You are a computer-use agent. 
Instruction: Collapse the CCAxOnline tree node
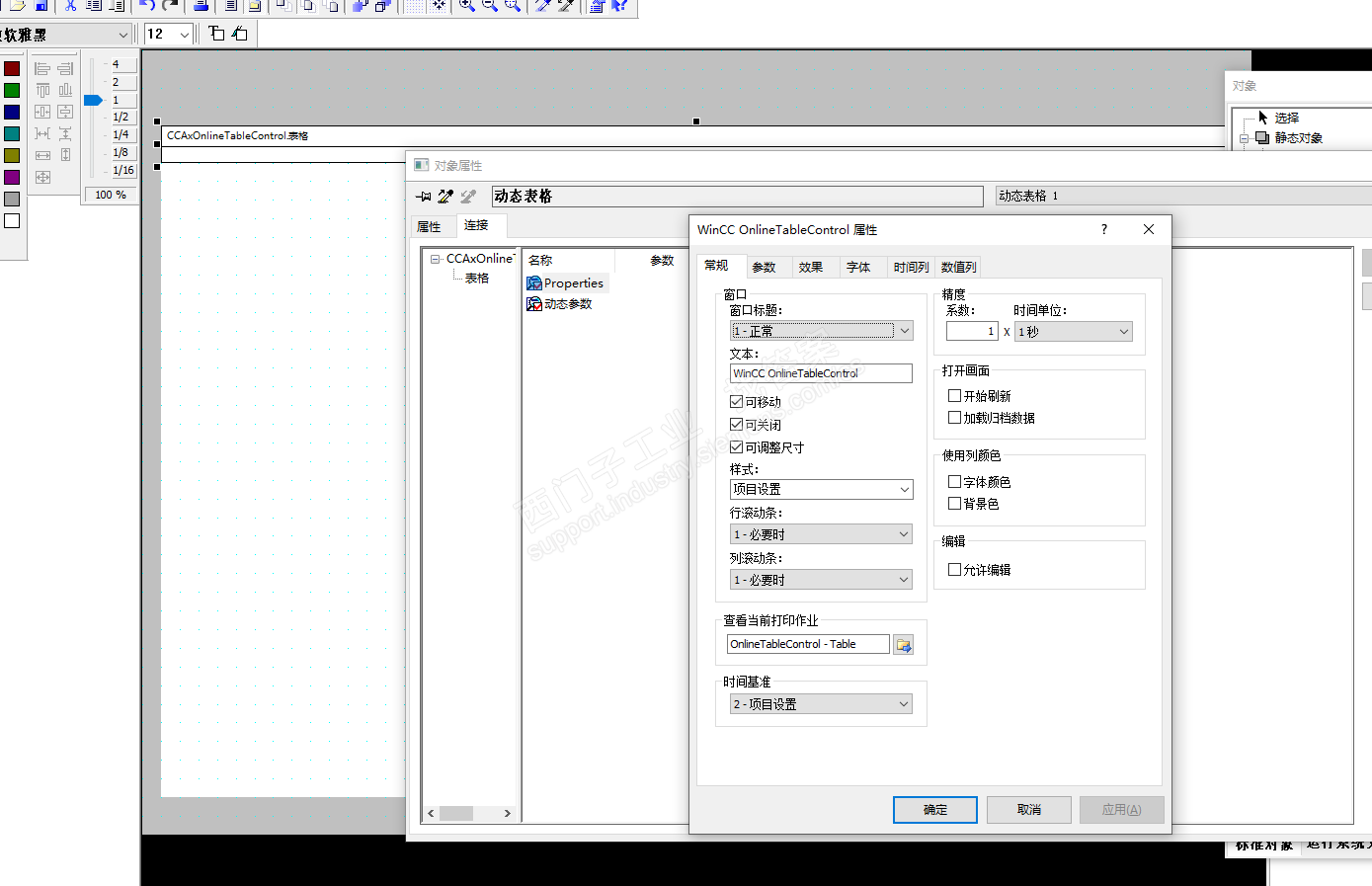pyautogui.click(x=435, y=259)
